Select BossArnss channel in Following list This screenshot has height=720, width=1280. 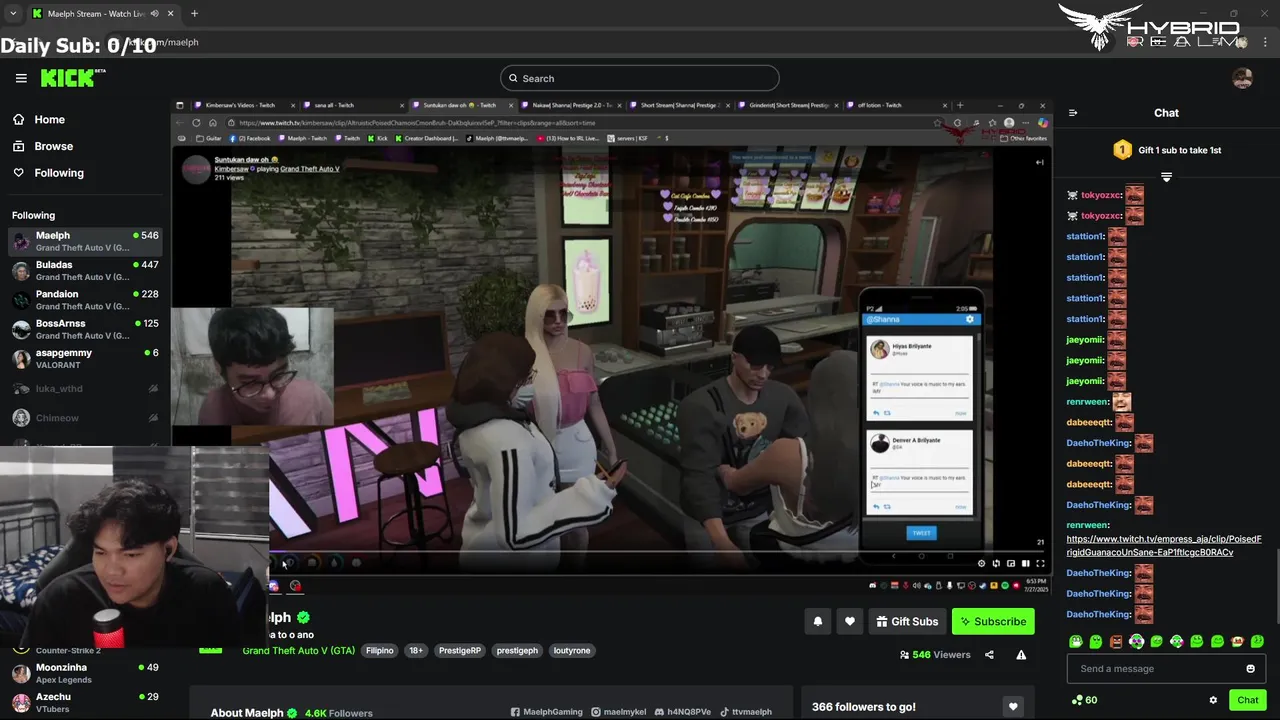(x=85, y=329)
